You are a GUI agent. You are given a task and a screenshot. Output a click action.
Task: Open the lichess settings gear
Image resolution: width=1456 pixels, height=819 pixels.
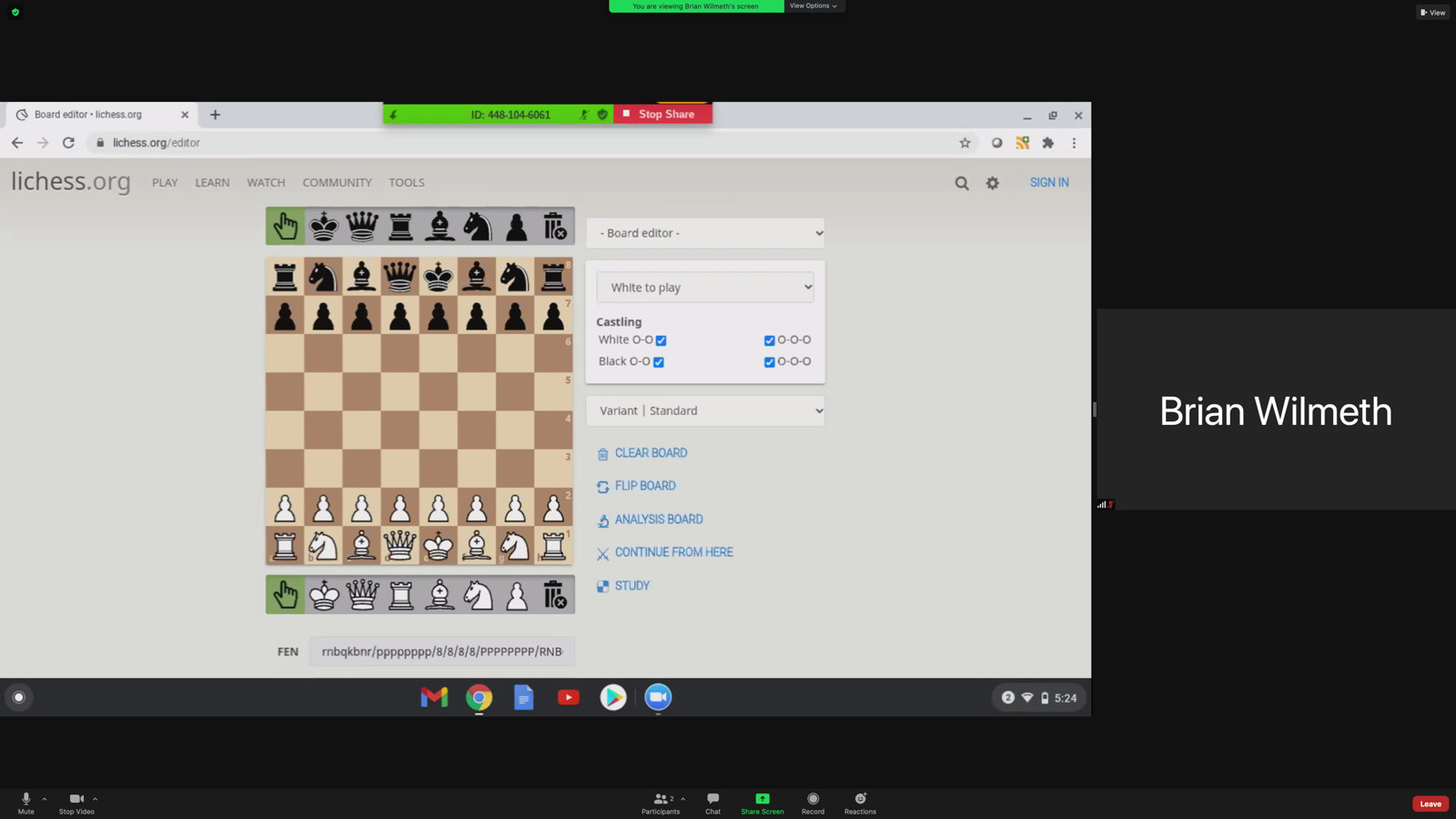click(992, 183)
